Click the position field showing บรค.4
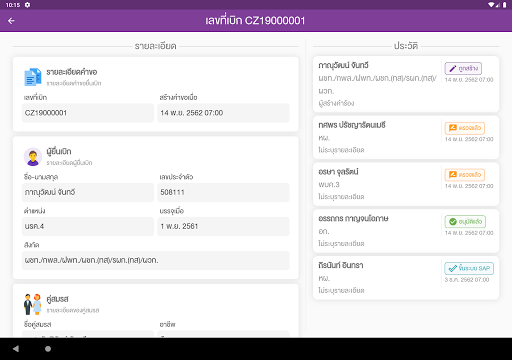 [x=88, y=226]
